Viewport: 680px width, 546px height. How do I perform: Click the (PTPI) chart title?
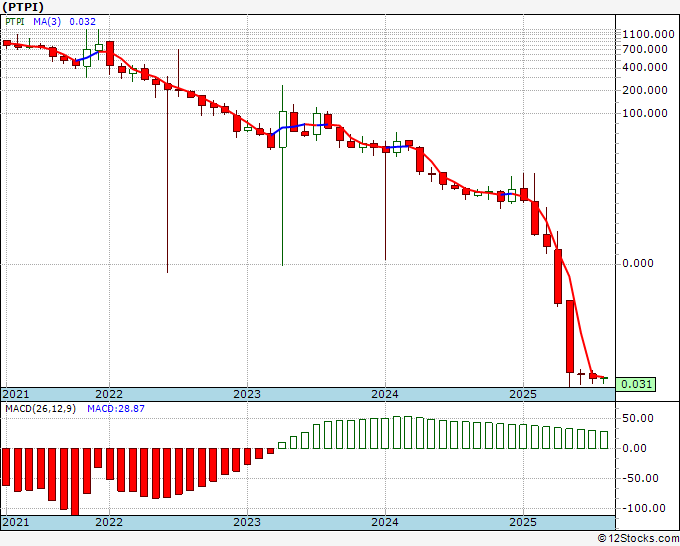(x=23, y=7)
